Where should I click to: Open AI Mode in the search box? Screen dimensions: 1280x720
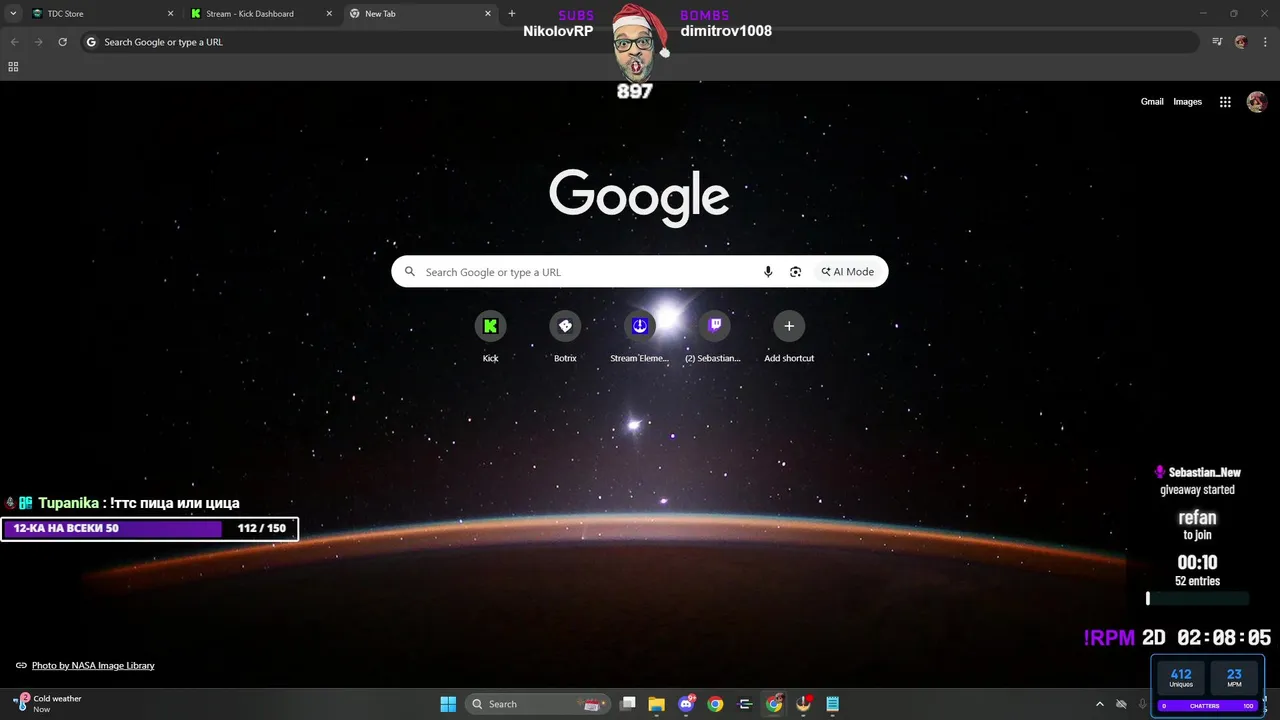click(x=848, y=272)
